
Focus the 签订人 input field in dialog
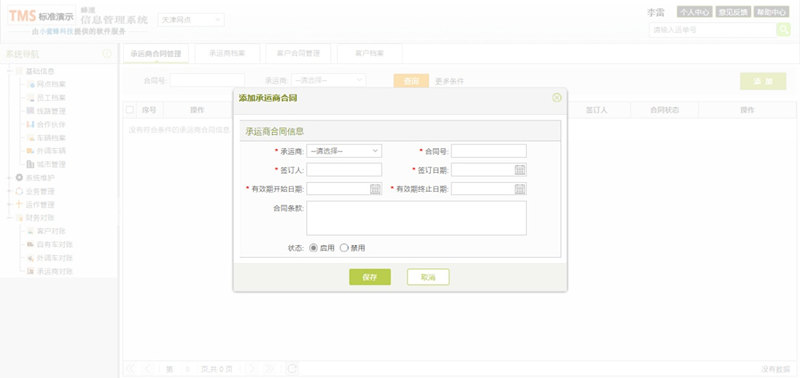click(344, 170)
